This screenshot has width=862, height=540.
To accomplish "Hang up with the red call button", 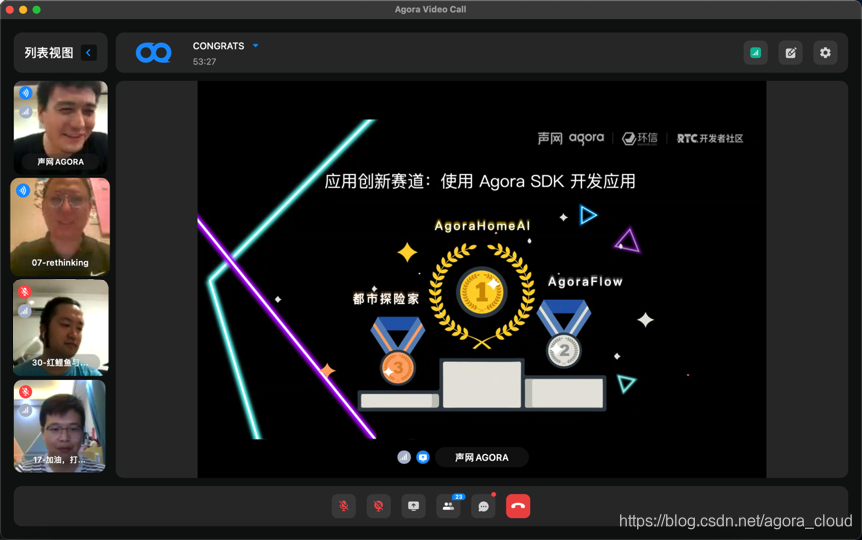I will pos(518,506).
